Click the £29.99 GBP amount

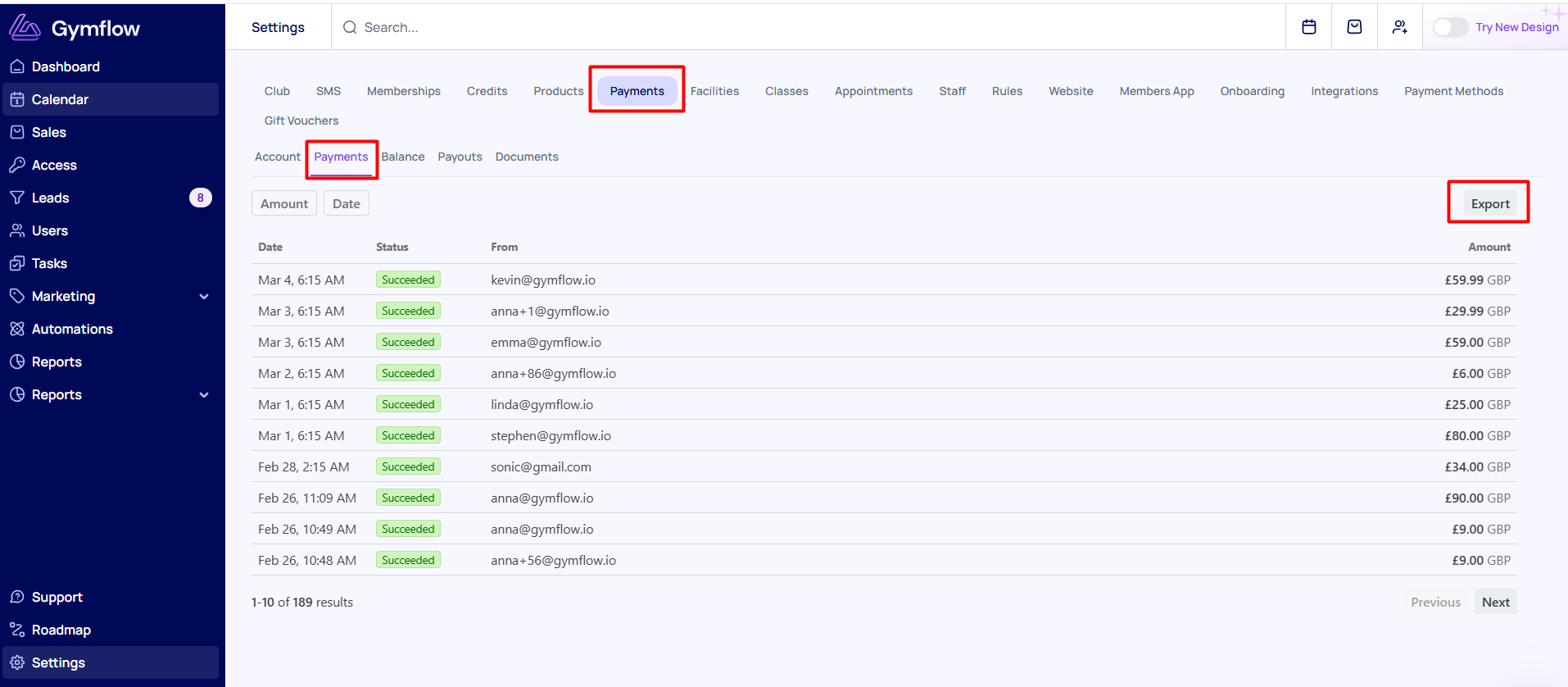(x=1477, y=311)
